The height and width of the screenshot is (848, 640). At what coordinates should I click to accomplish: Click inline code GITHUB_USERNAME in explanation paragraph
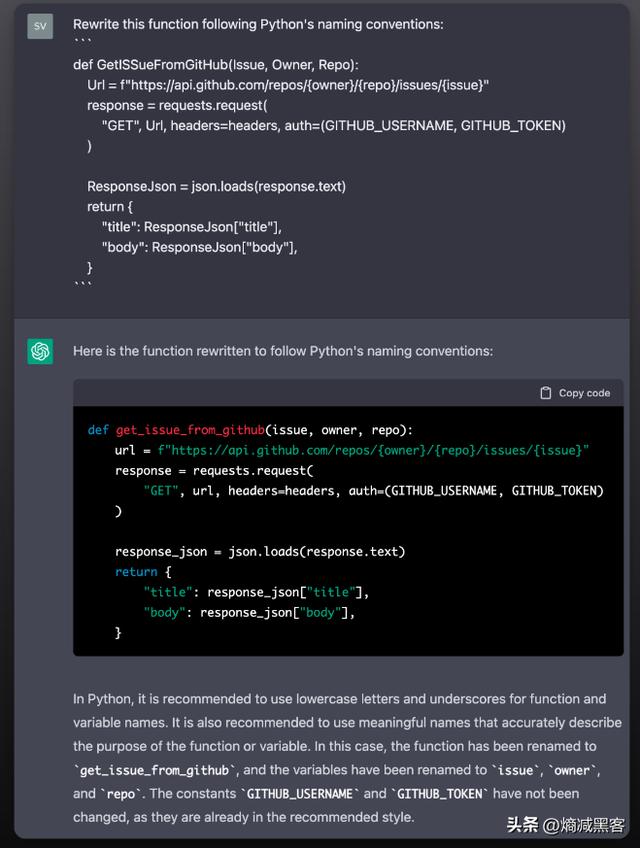tap(299, 793)
